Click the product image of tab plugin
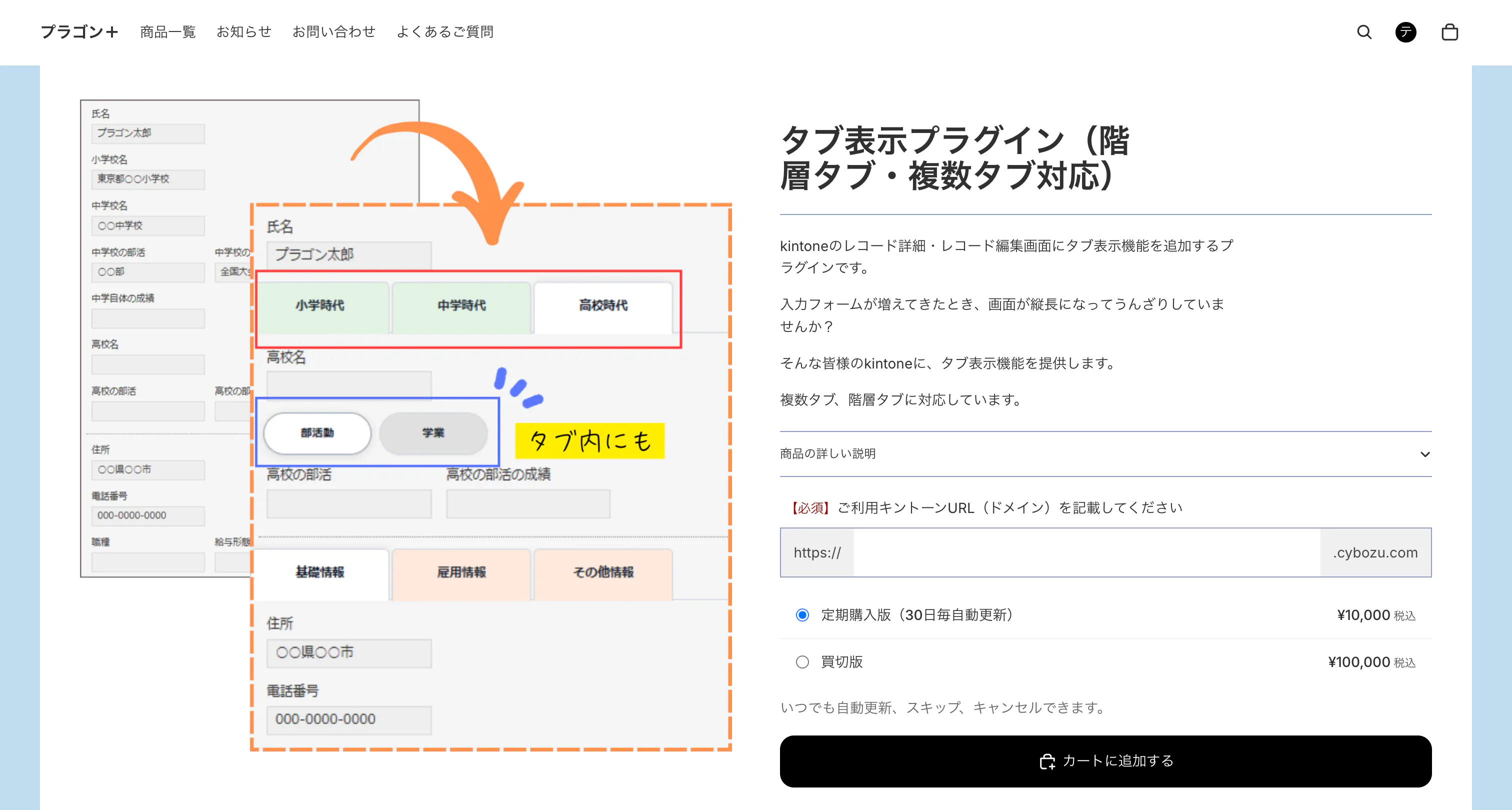The width and height of the screenshot is (1512, 810). (x=406, y=425)
